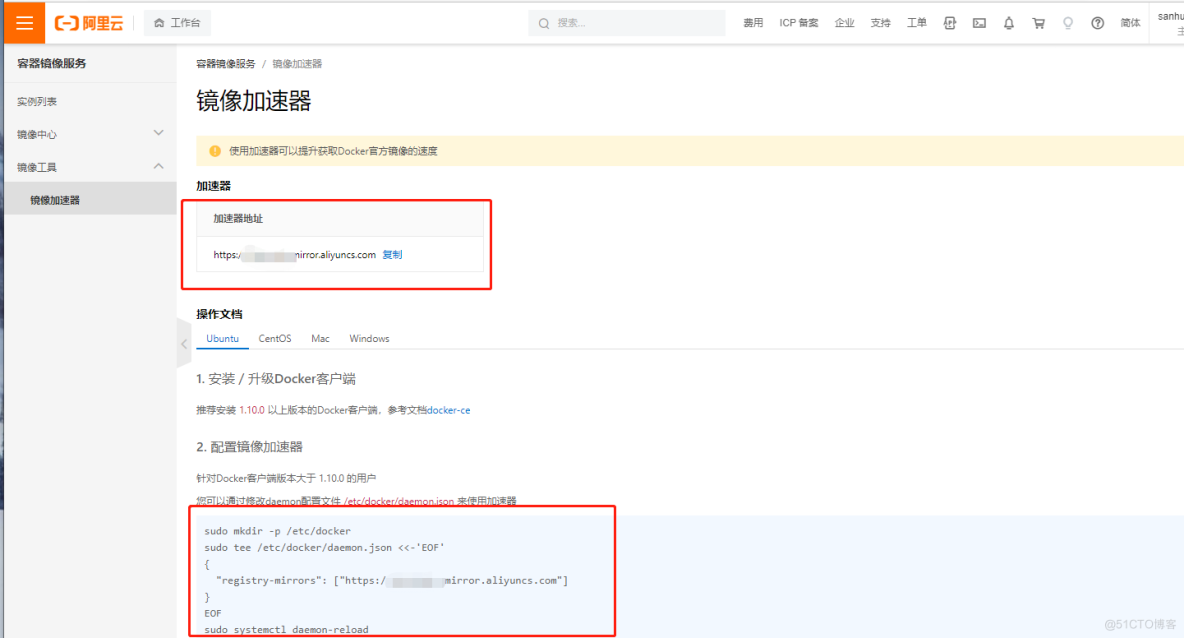
Task: Click the 1.10.0 version text
Action: pos(252,410)
